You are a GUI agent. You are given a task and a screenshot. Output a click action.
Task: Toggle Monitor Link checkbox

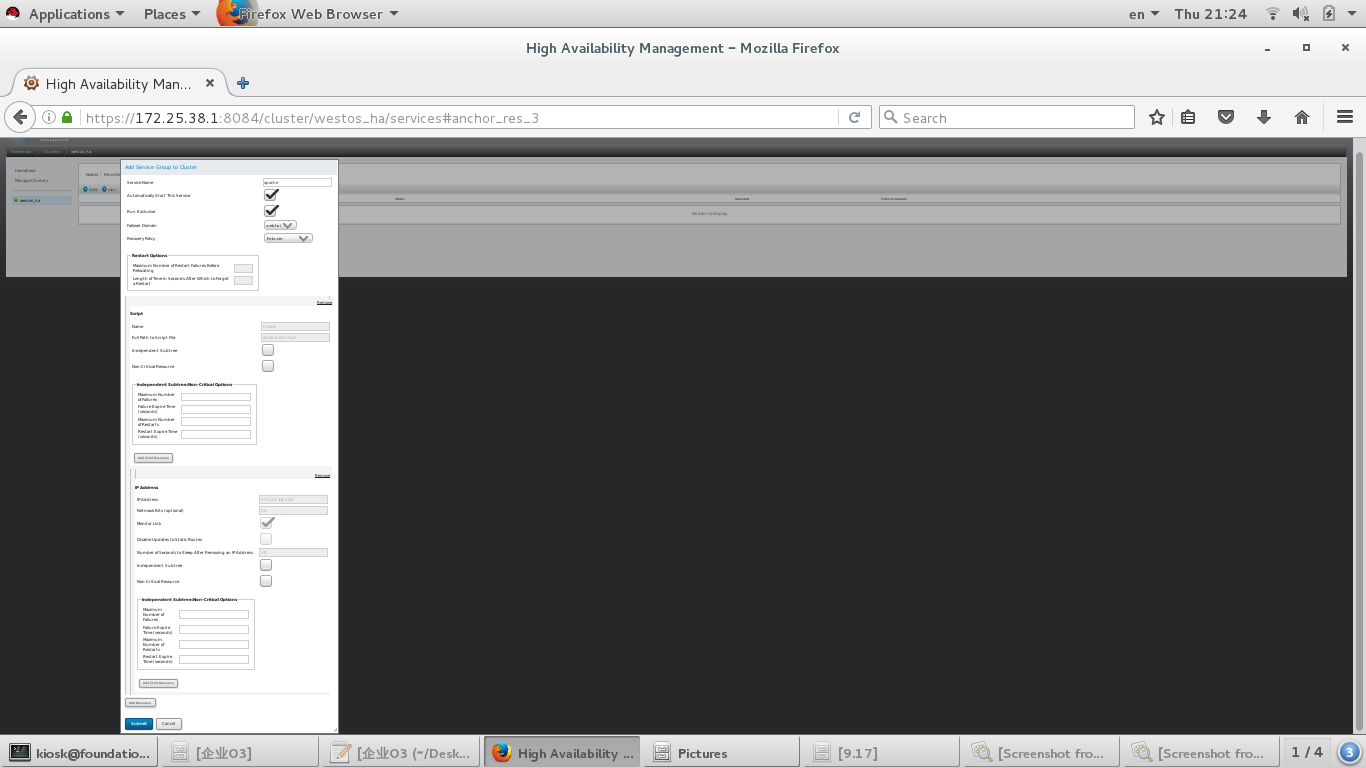click(x=267, y=523)
